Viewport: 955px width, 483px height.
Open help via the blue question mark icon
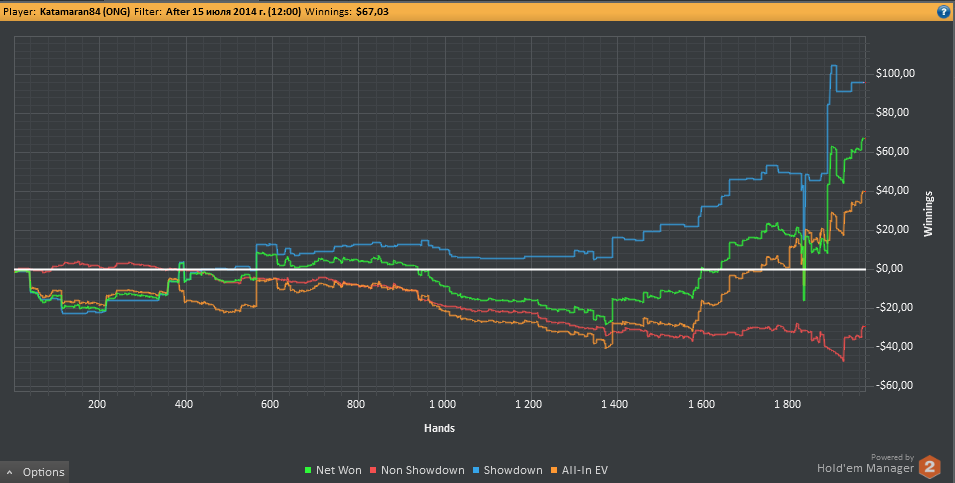pyautogui.click(x=943, y=12)
